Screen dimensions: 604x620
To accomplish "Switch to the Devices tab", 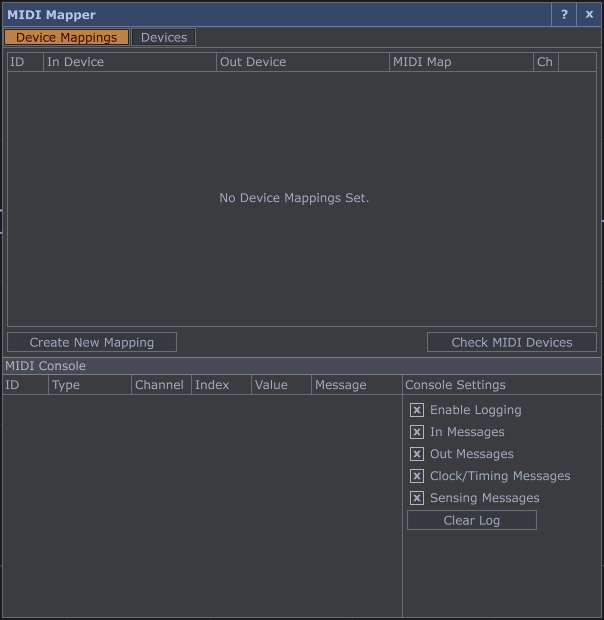I will click(163, 37).
